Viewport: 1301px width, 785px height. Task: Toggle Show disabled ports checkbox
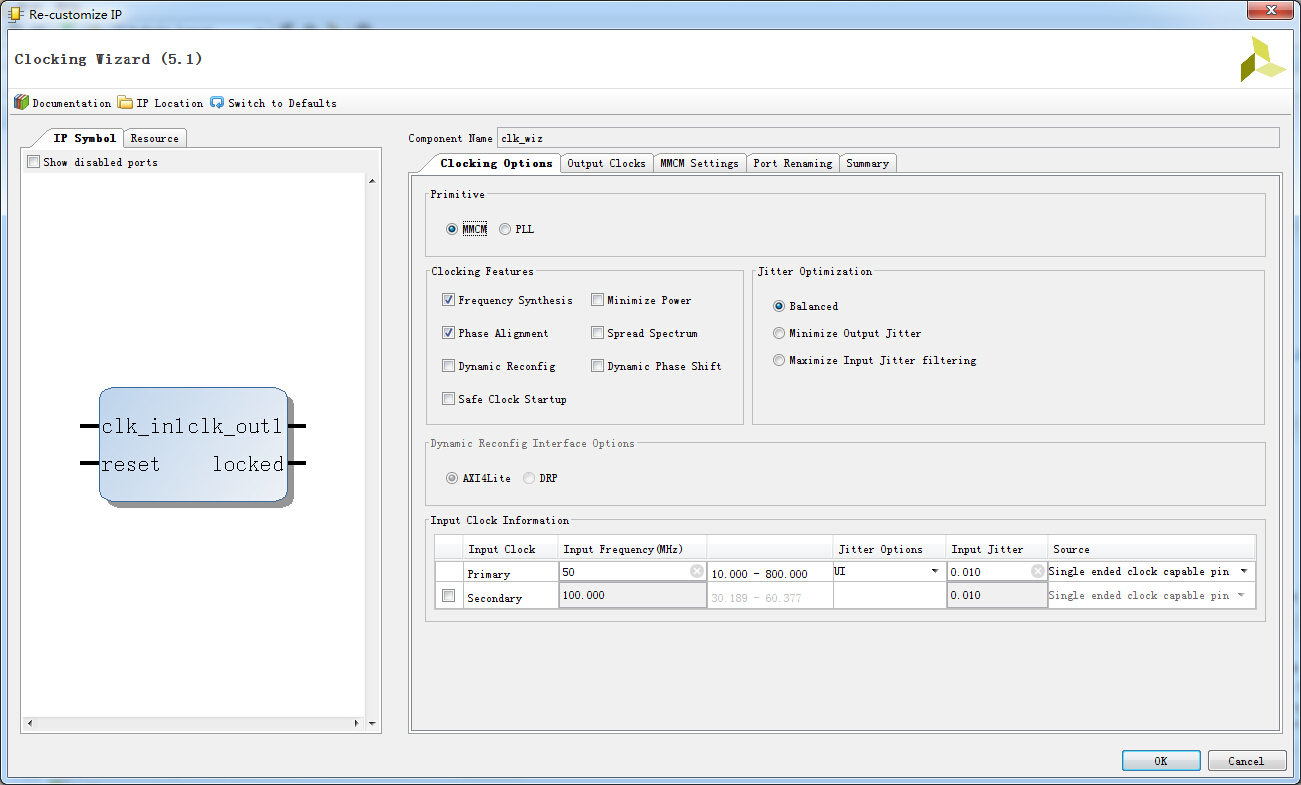tap(34, 162)
